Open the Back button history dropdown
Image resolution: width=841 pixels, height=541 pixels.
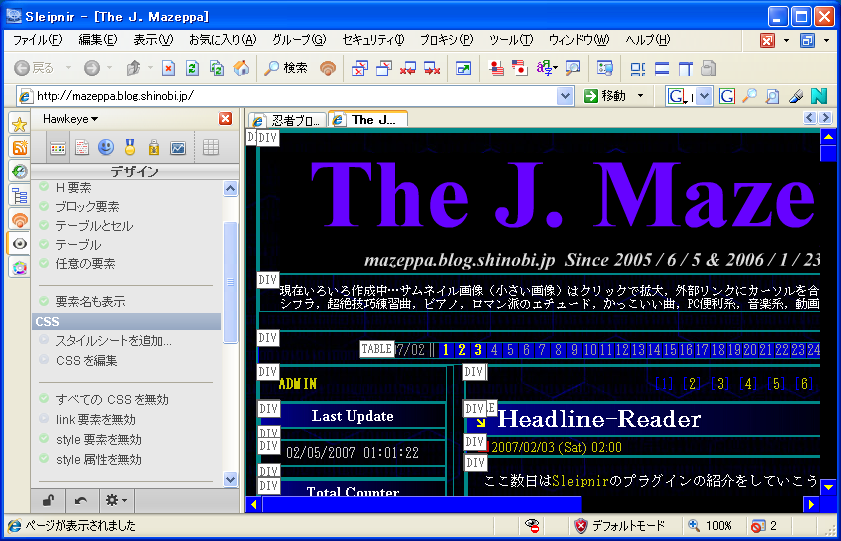coord(68,68)
